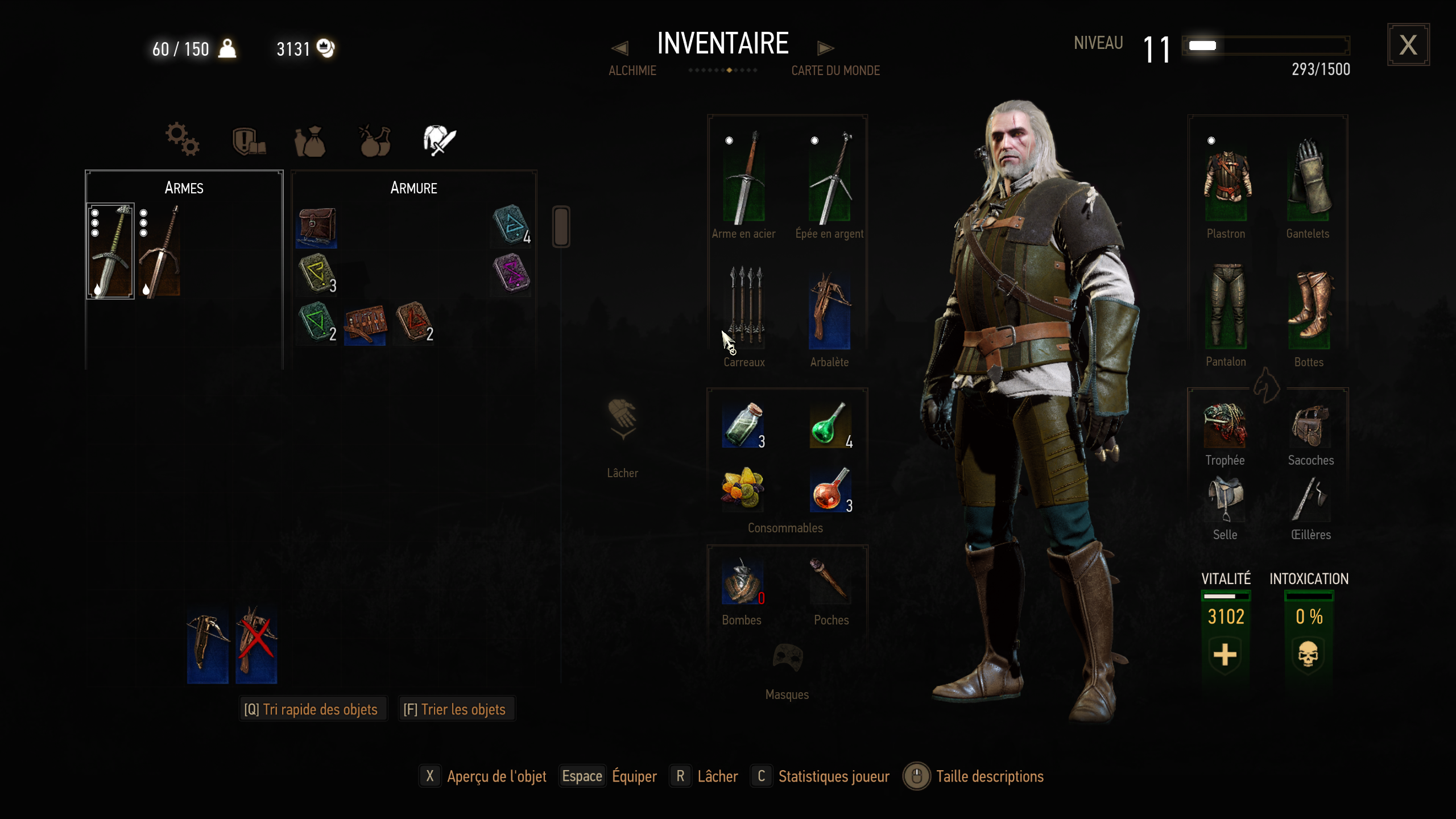The image size is (1456, 819).
Task: Open the food and potions filter icon
Action: 375,140
